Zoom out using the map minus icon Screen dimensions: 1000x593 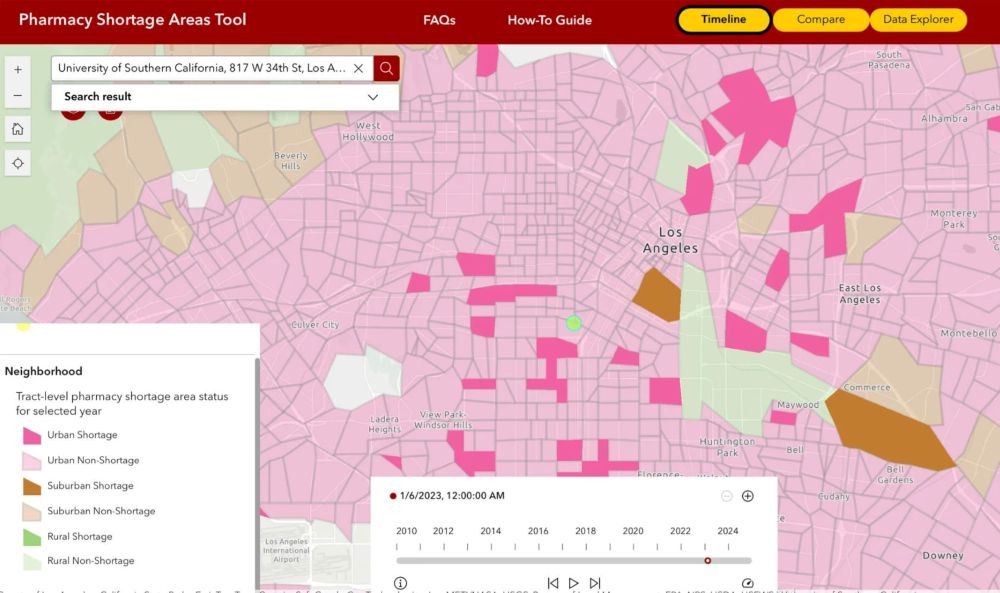[17, 95]
